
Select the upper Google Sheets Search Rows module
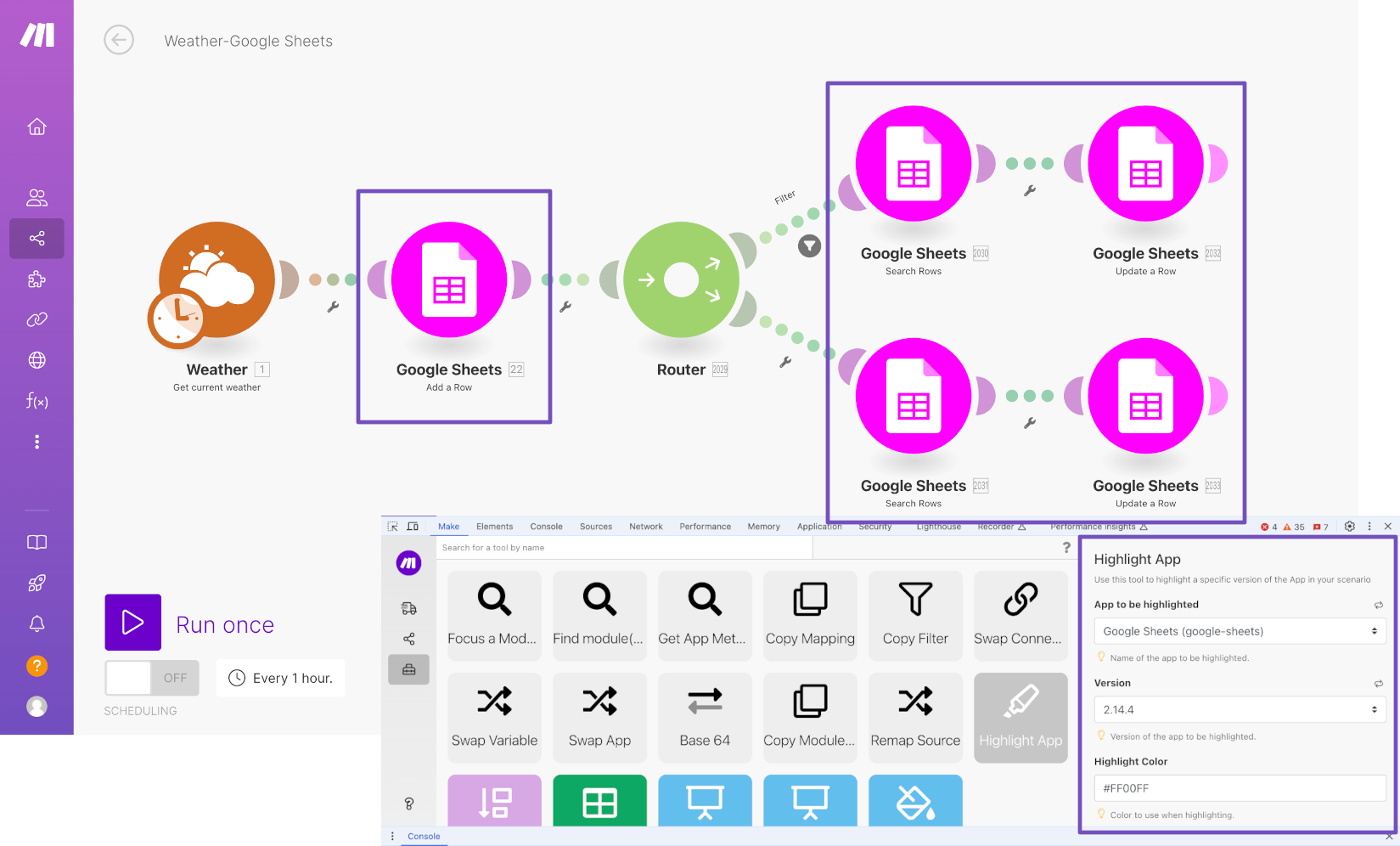[914, 164]
